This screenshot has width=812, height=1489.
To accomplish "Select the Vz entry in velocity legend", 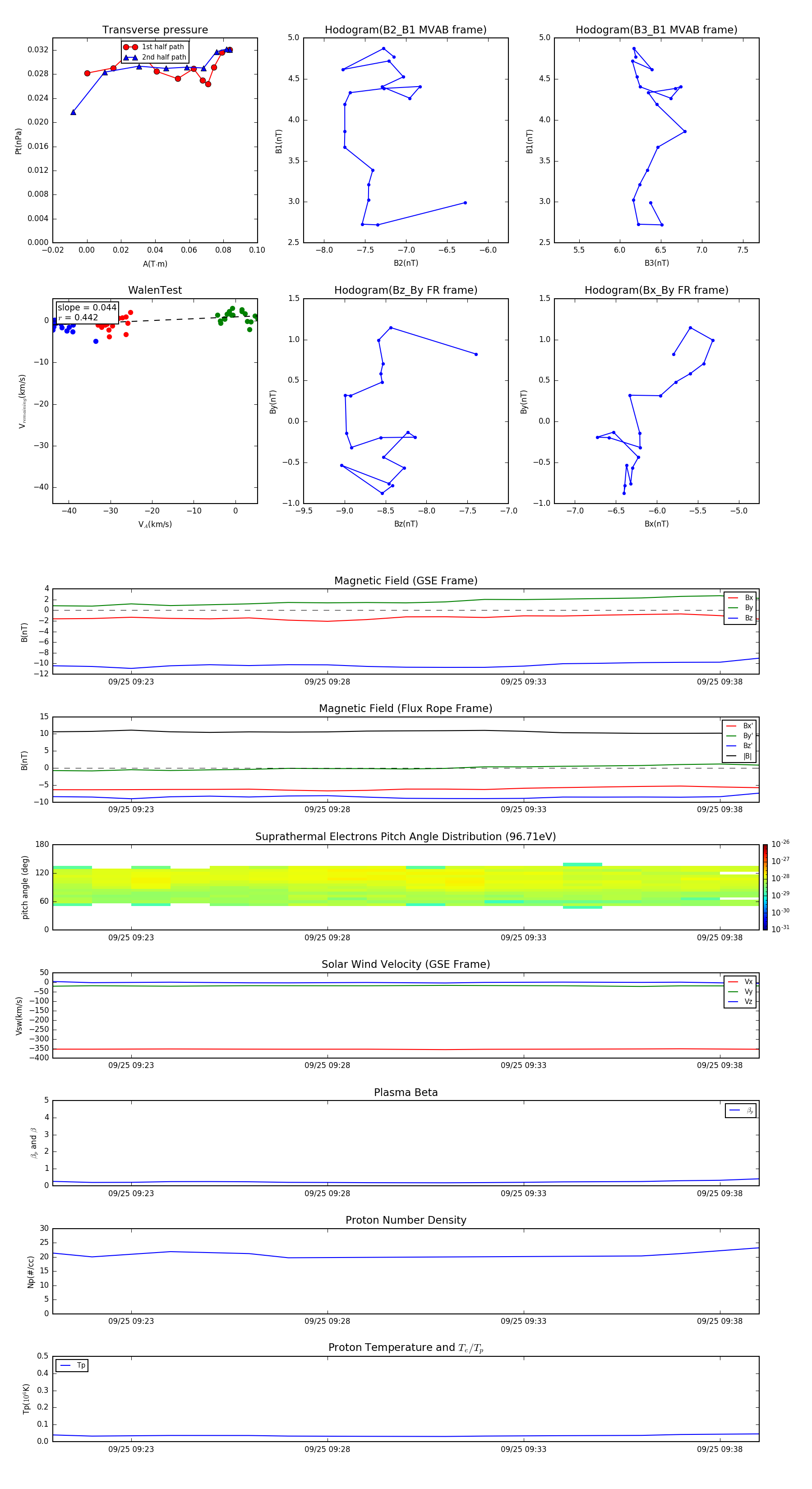I will tap(740, 1002).
